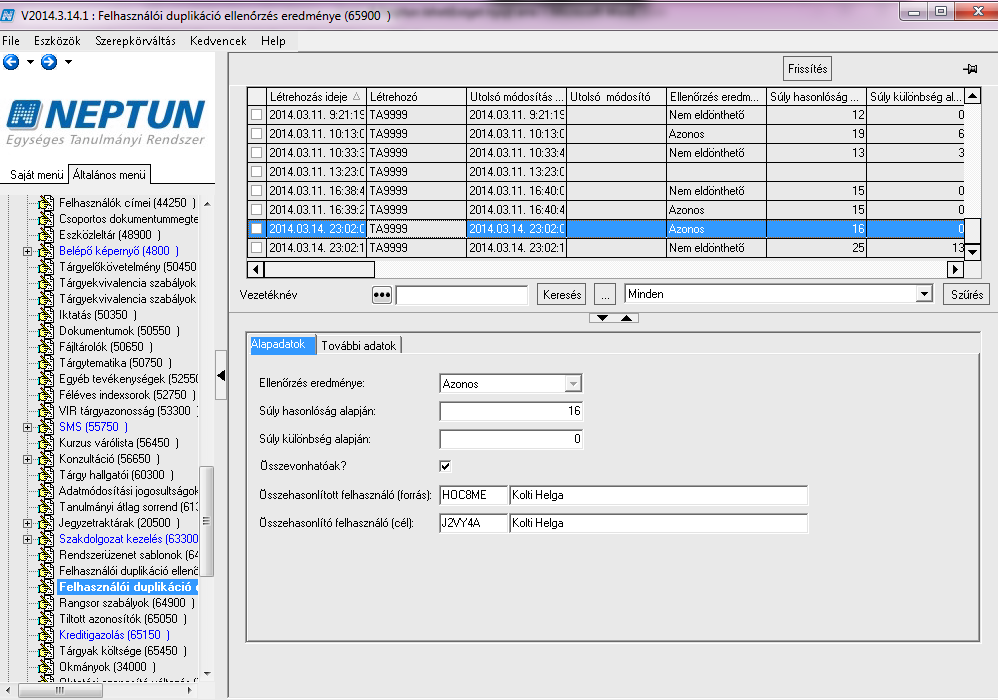Screen dimensions: 998x700
Task: Click the Neptun app icon in the title bar
Action: click(x=8, y=14)
